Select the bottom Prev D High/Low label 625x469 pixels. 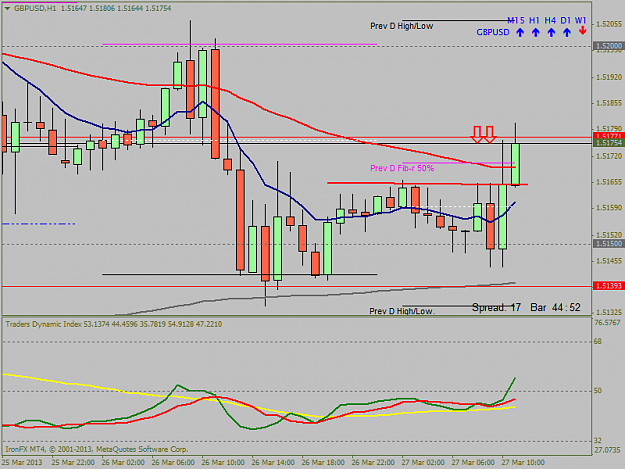pos(401,311)
